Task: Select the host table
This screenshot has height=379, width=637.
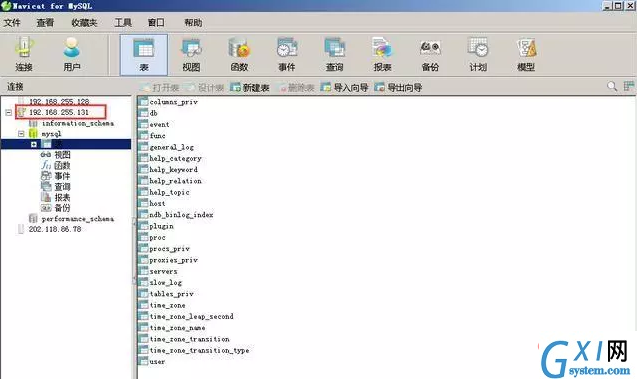Action: (157, 203)
